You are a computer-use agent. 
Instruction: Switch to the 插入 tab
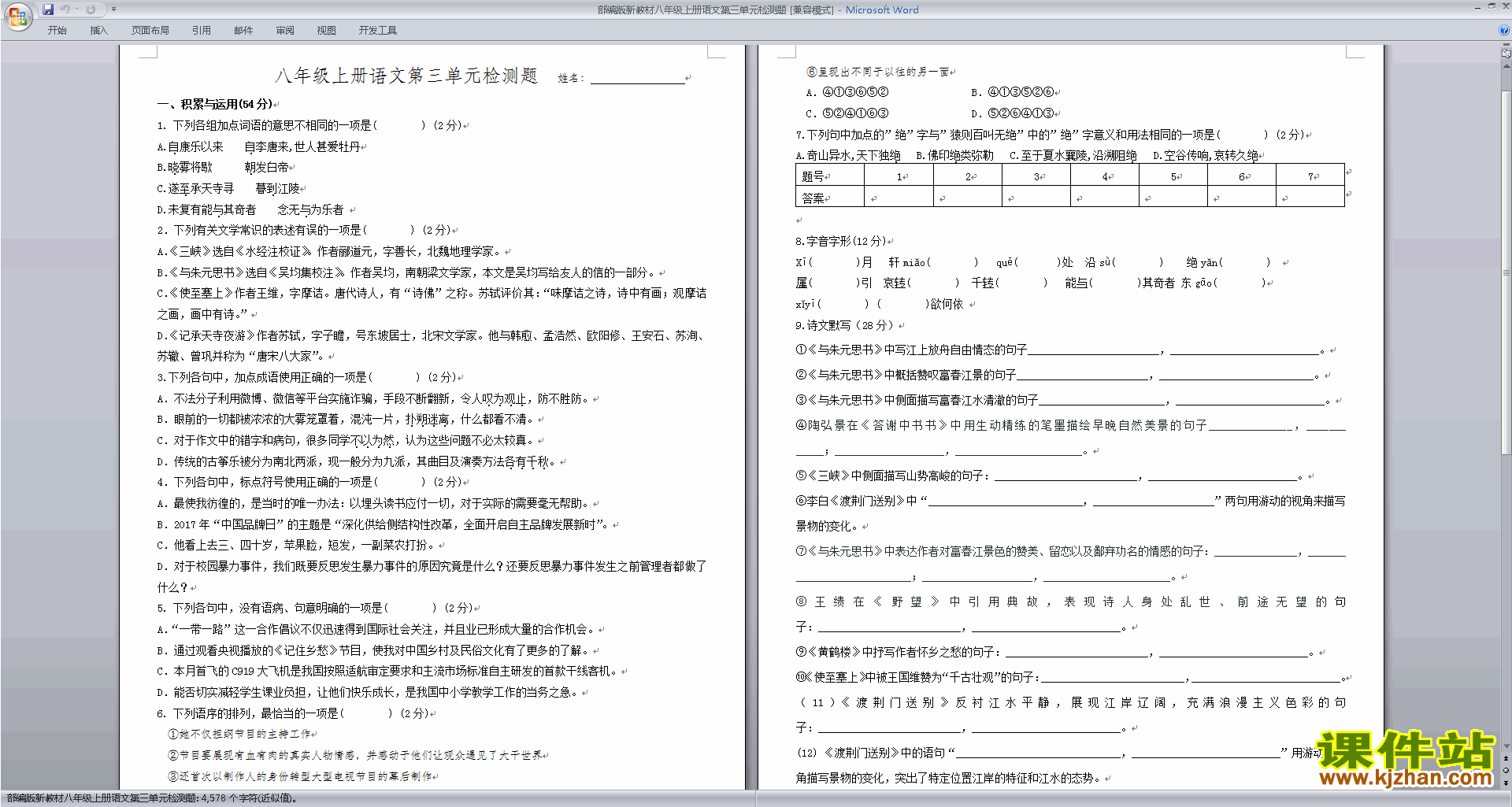[98, 31]
